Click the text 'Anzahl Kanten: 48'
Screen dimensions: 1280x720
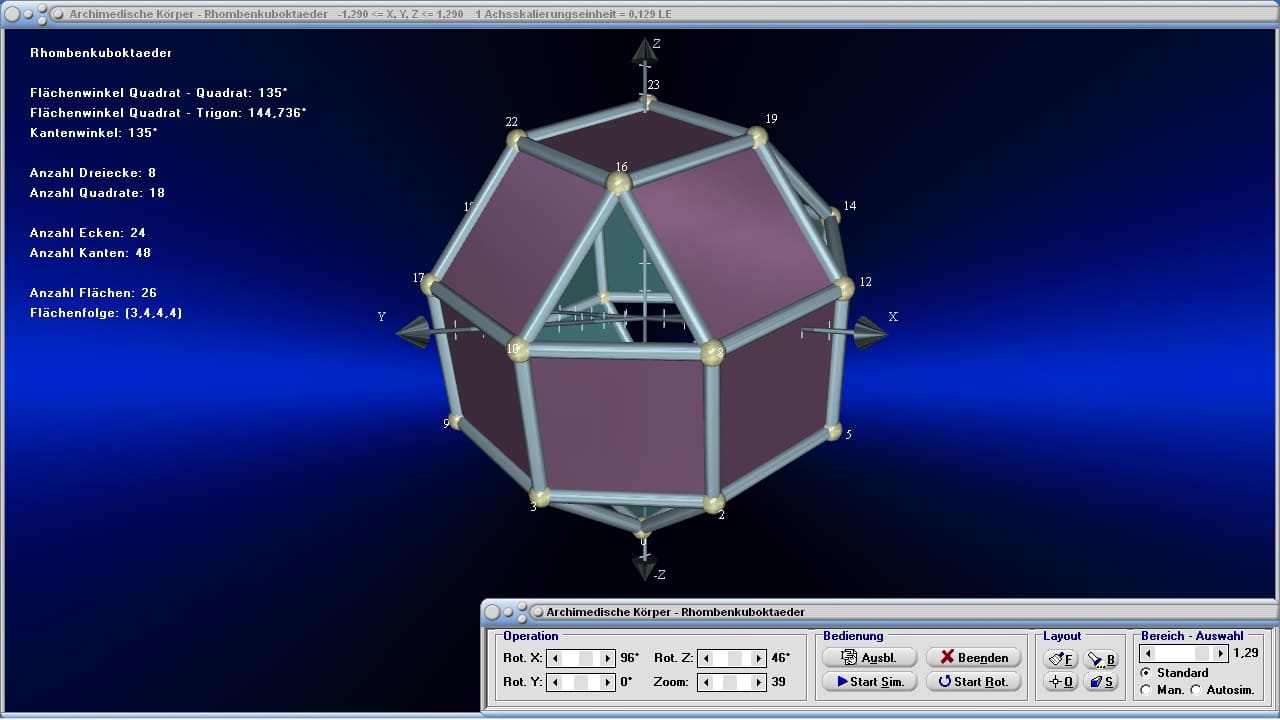tap(90, 253)
